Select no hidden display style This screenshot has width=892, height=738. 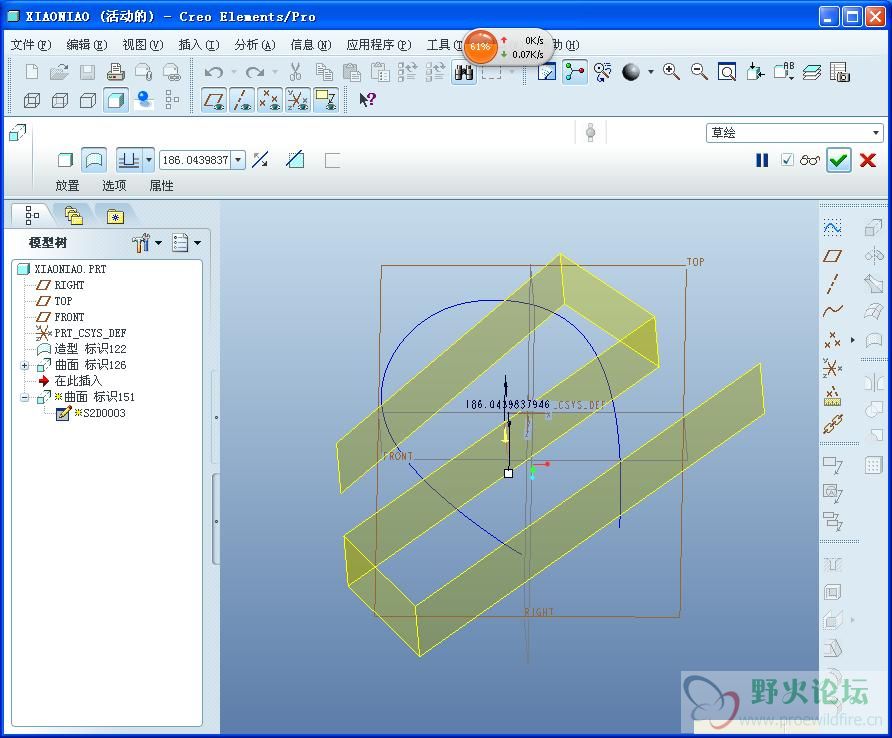[88, 100]
